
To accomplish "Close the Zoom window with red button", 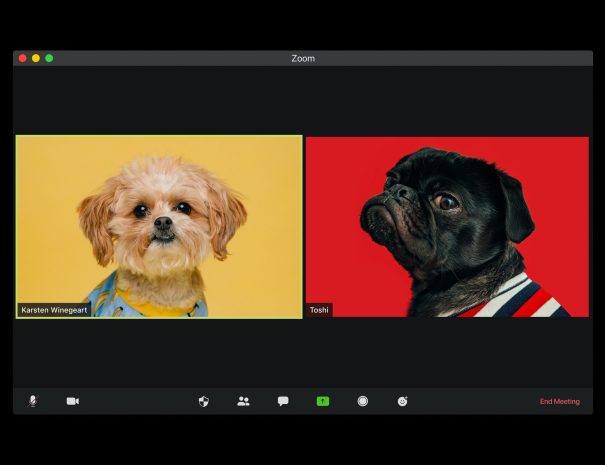I will click(22, 58).
